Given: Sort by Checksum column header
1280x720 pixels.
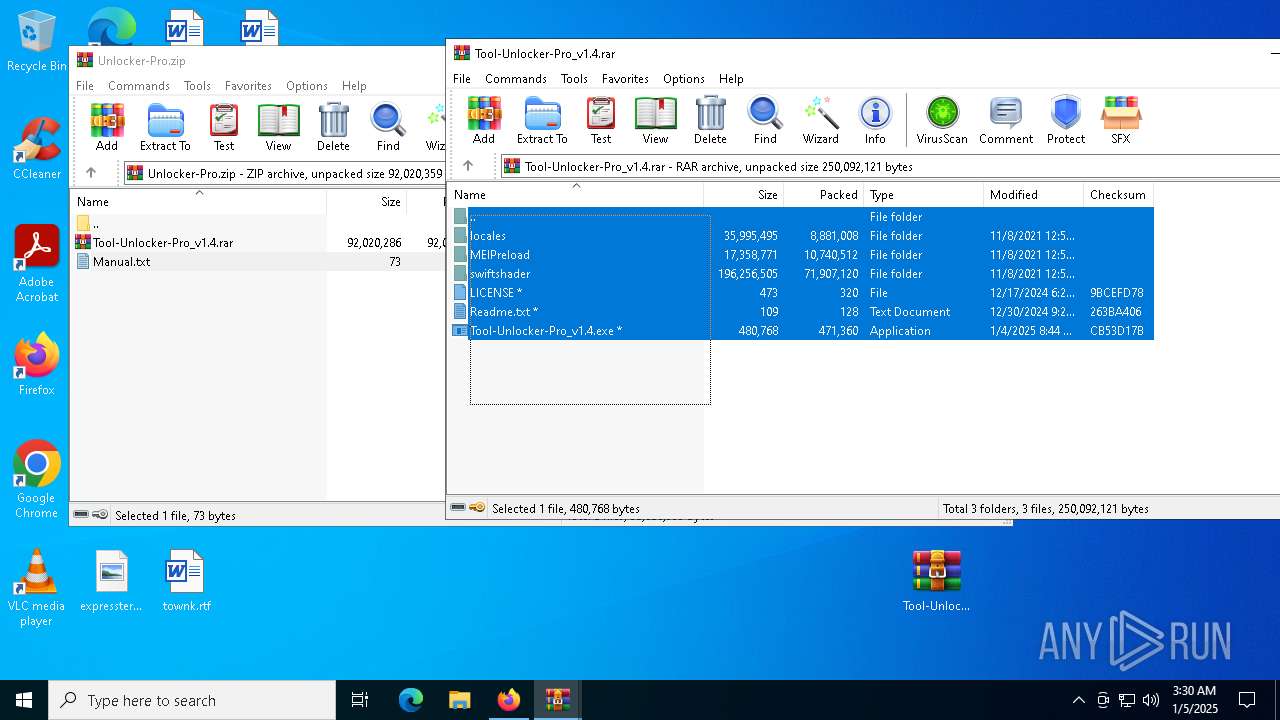Looking at the screenshot, I should pos(1118,194).
